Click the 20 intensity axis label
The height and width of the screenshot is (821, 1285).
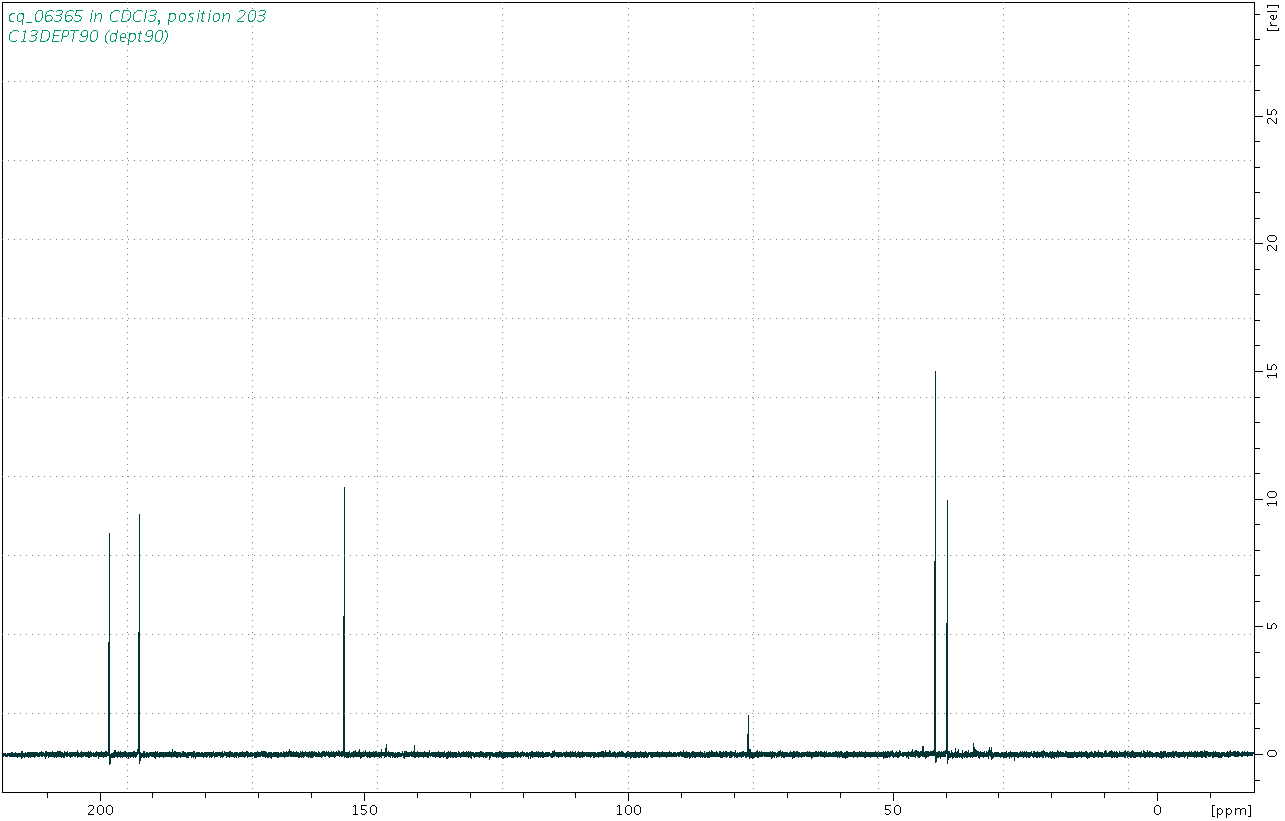pos(1272,242)
